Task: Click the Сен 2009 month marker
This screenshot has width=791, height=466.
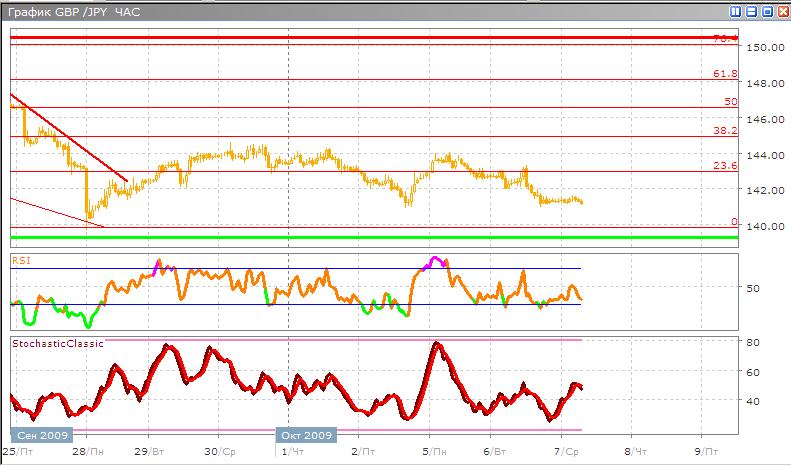Action: (x=40, y=435)
